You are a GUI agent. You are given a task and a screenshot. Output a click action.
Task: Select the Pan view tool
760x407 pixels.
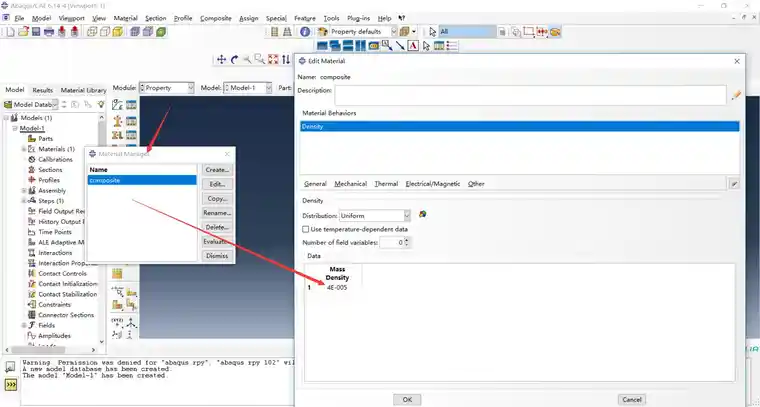(222, 59)
